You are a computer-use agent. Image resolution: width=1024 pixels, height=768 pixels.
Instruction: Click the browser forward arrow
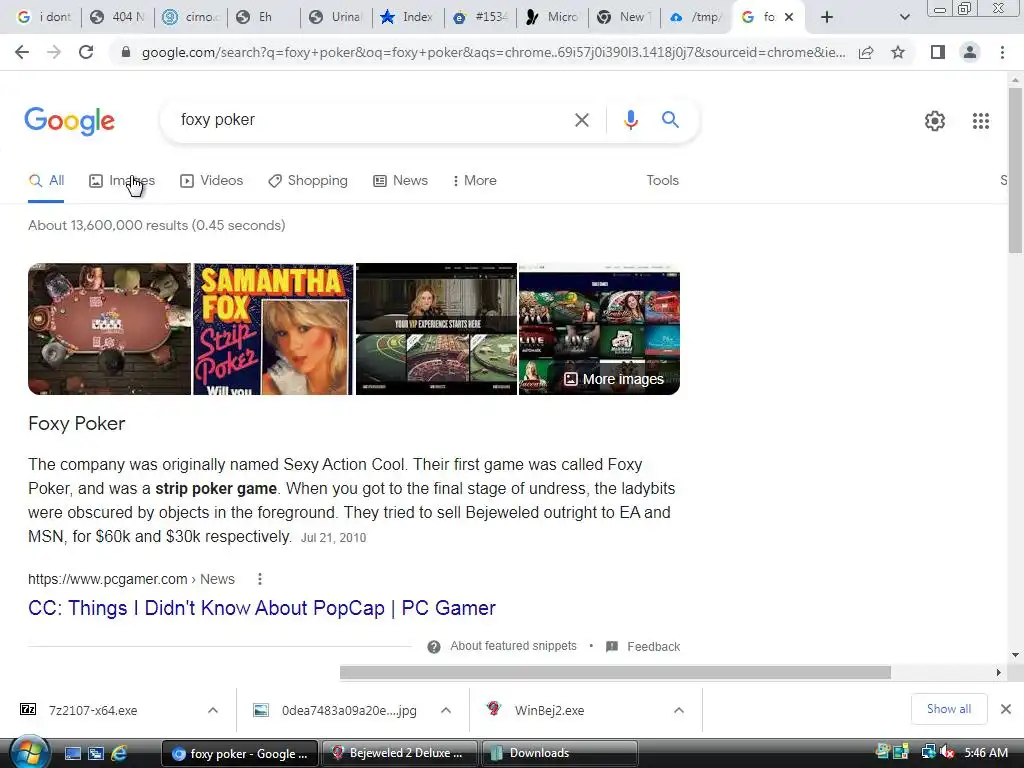[54, 52]
